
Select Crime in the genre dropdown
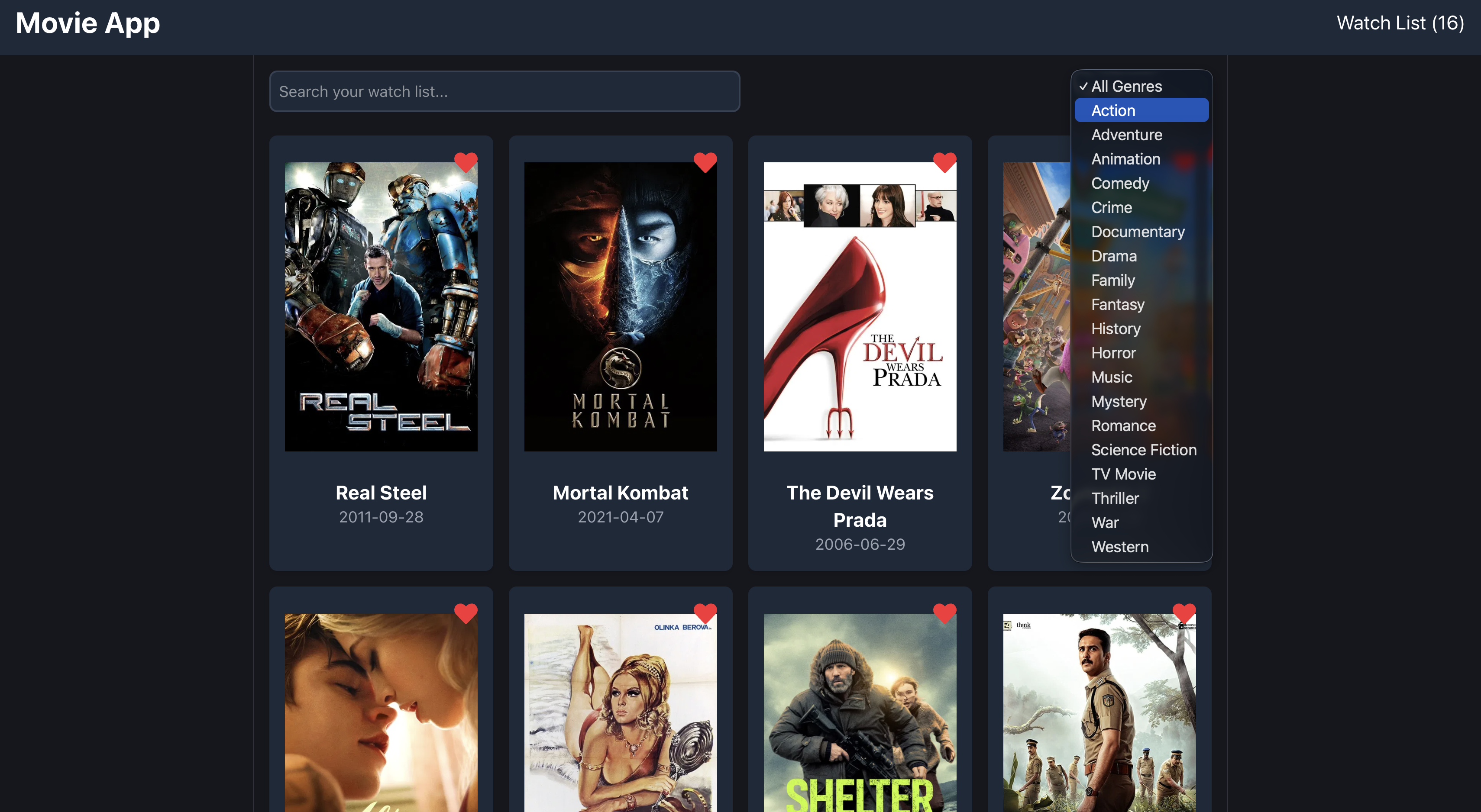(1142, 207)
